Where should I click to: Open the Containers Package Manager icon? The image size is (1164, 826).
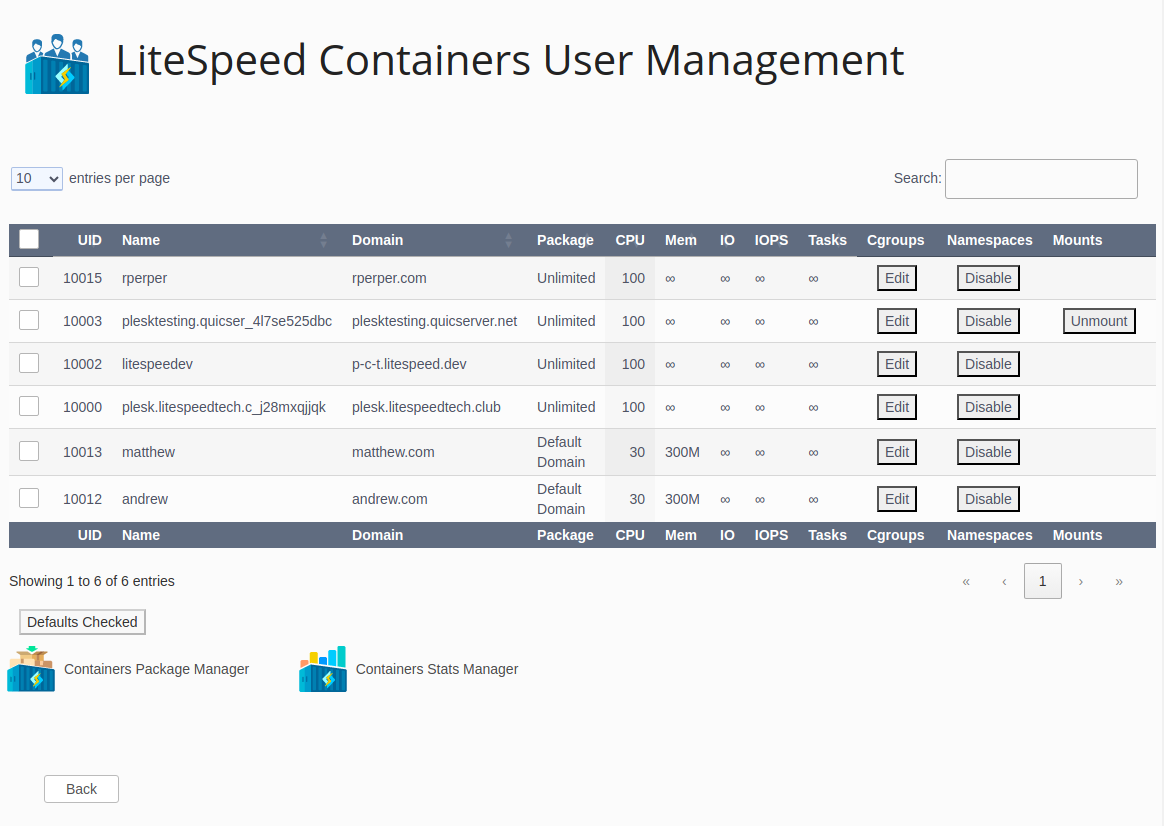30,668
